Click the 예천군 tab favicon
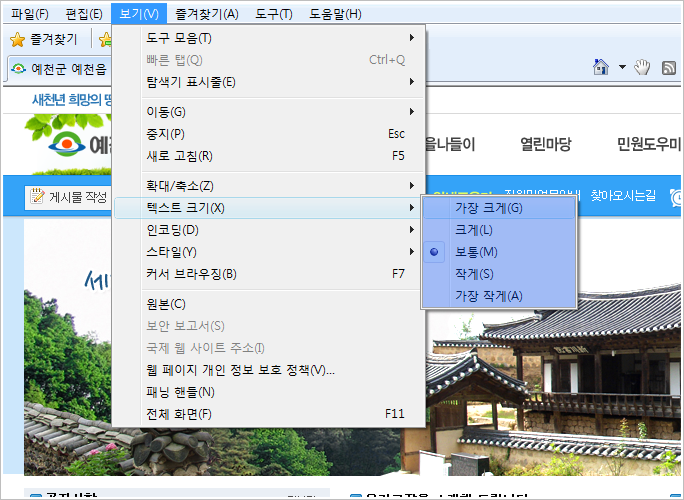The height and width of the screenshot is (500, 684). click(18, 69)
